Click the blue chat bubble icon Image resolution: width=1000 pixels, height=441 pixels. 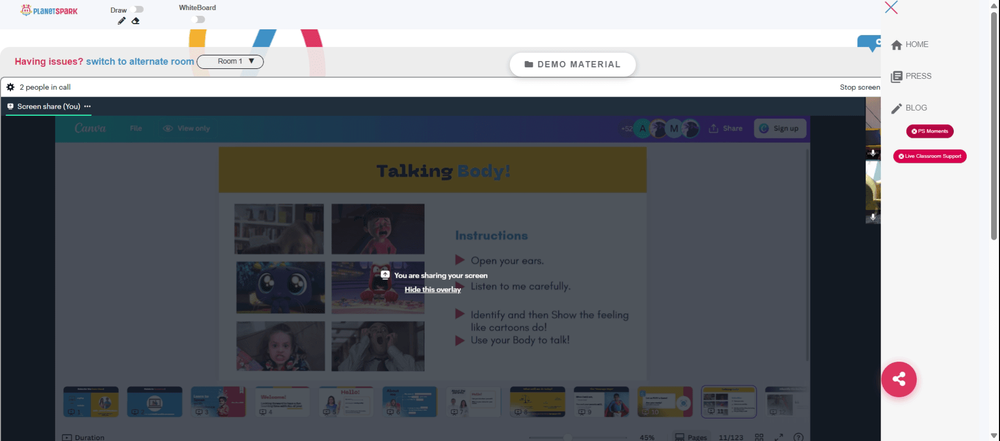pyautogui.click(x=869, y=43)
